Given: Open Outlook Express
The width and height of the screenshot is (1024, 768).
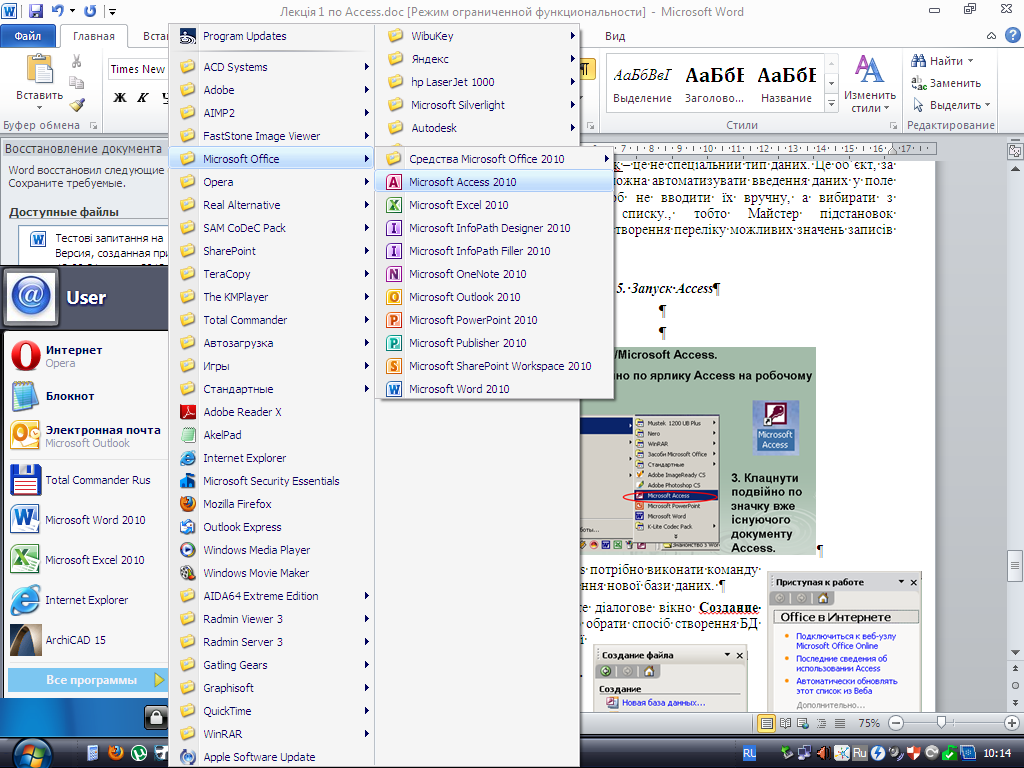Looking at the screenshot, I should coord(271,527).
